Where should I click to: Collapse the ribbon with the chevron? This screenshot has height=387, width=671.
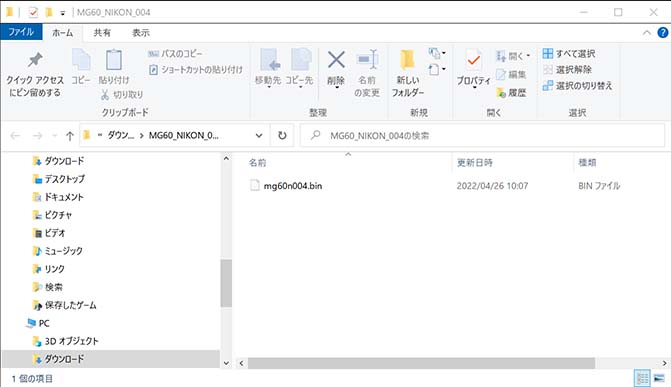coord(647,33)
